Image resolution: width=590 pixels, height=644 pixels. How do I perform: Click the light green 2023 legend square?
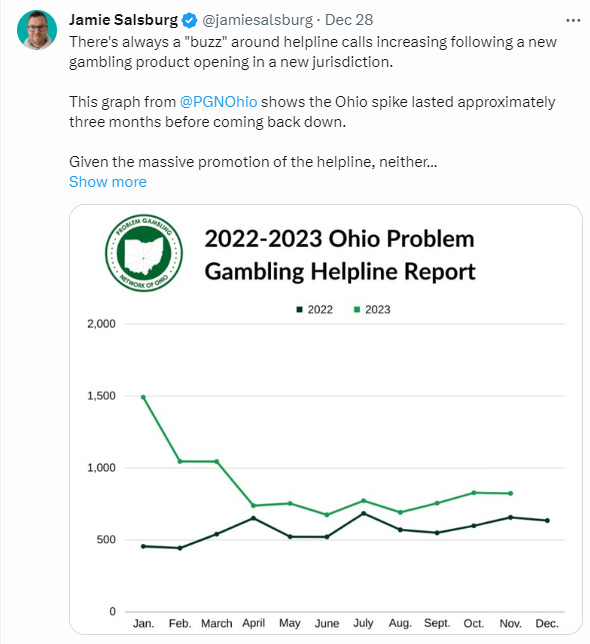[357, 309]
